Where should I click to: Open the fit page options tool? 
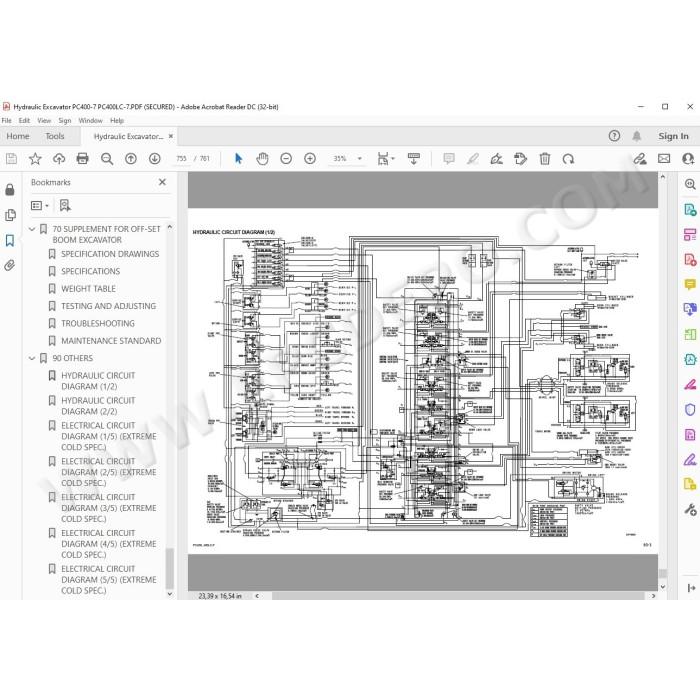(x=386, y=158)
